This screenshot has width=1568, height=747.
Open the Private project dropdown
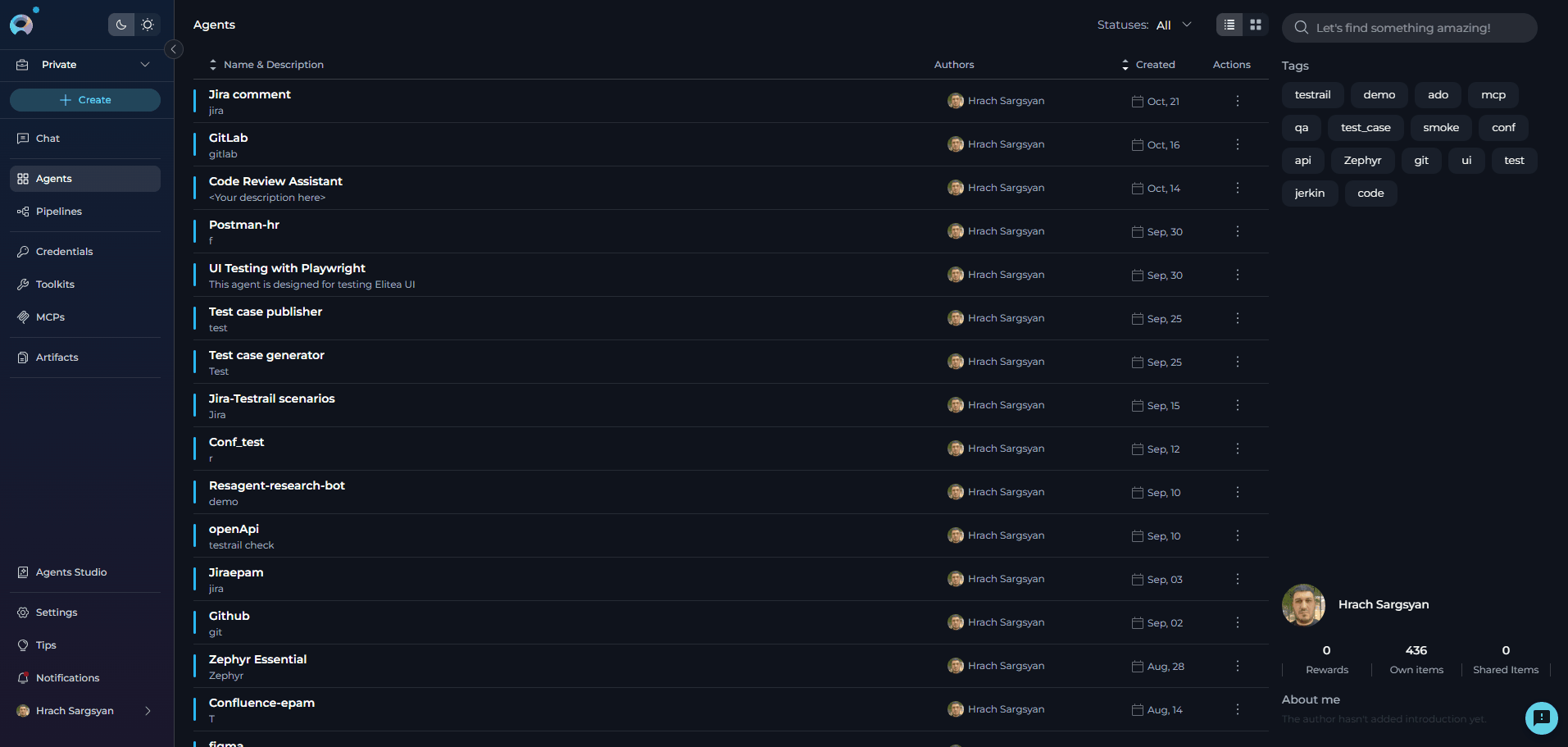point(85,65)
